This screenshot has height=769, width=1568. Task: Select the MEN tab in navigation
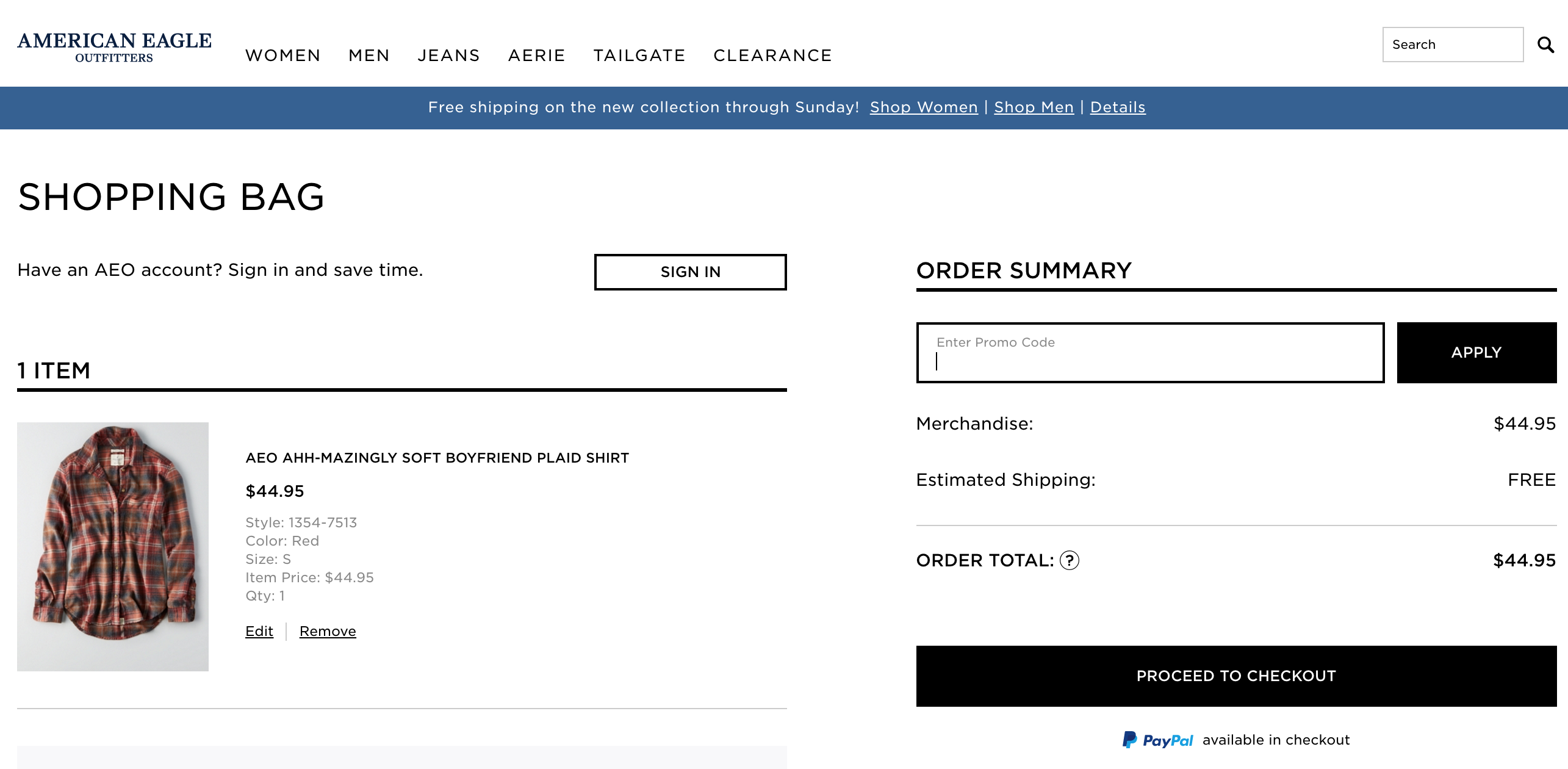click(369, 56)
